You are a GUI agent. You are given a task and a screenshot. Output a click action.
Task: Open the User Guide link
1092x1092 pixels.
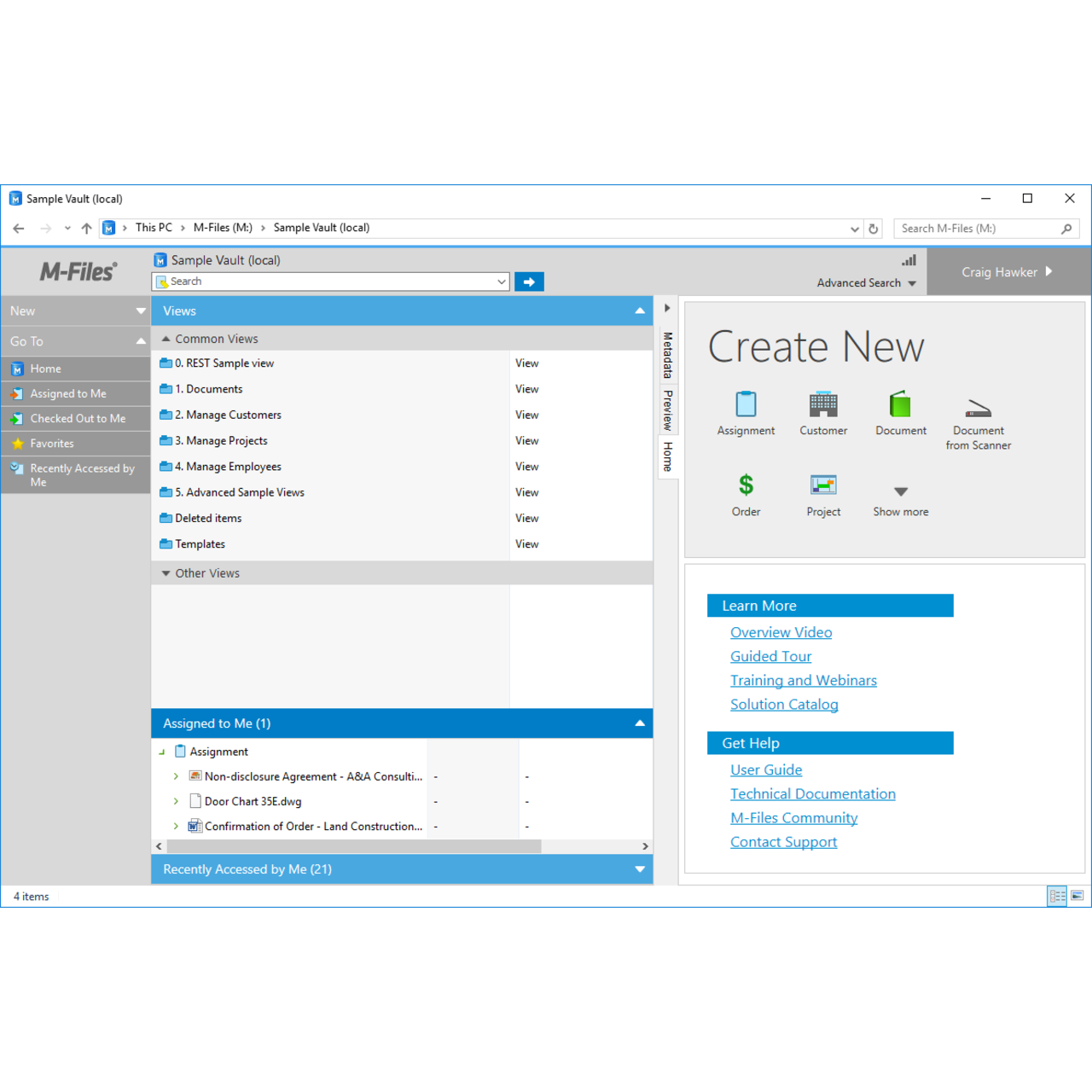click(766, 770)
